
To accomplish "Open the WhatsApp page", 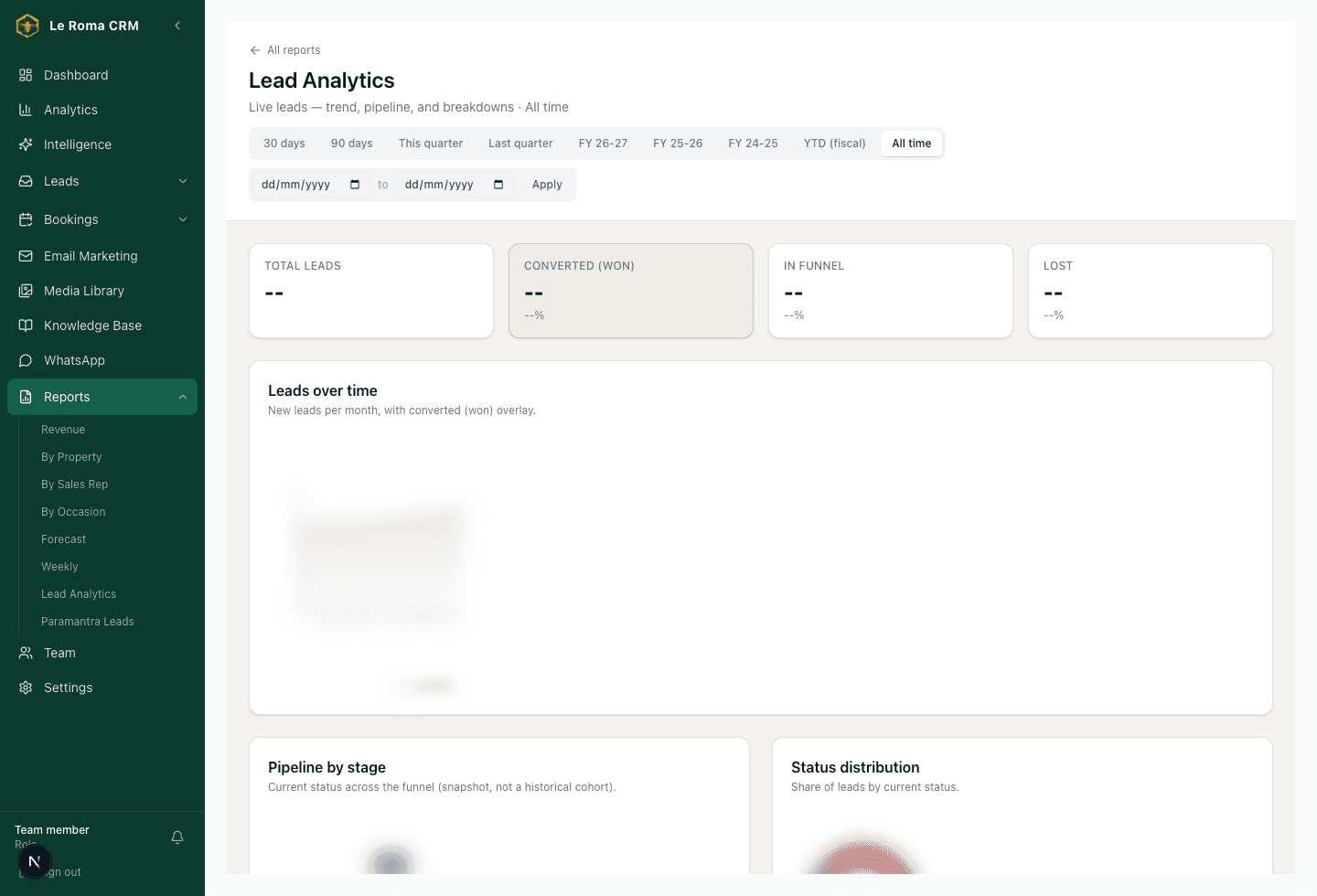I will (x=102, y=360).
